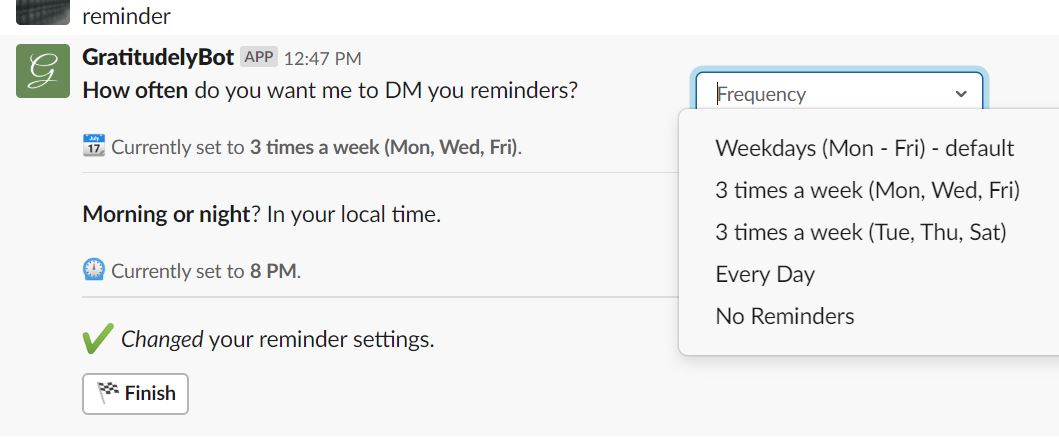The height and width of the screenshot is (437, 1059).
Task: Select the No Reminders option
Action: click(x=785, y=316)
